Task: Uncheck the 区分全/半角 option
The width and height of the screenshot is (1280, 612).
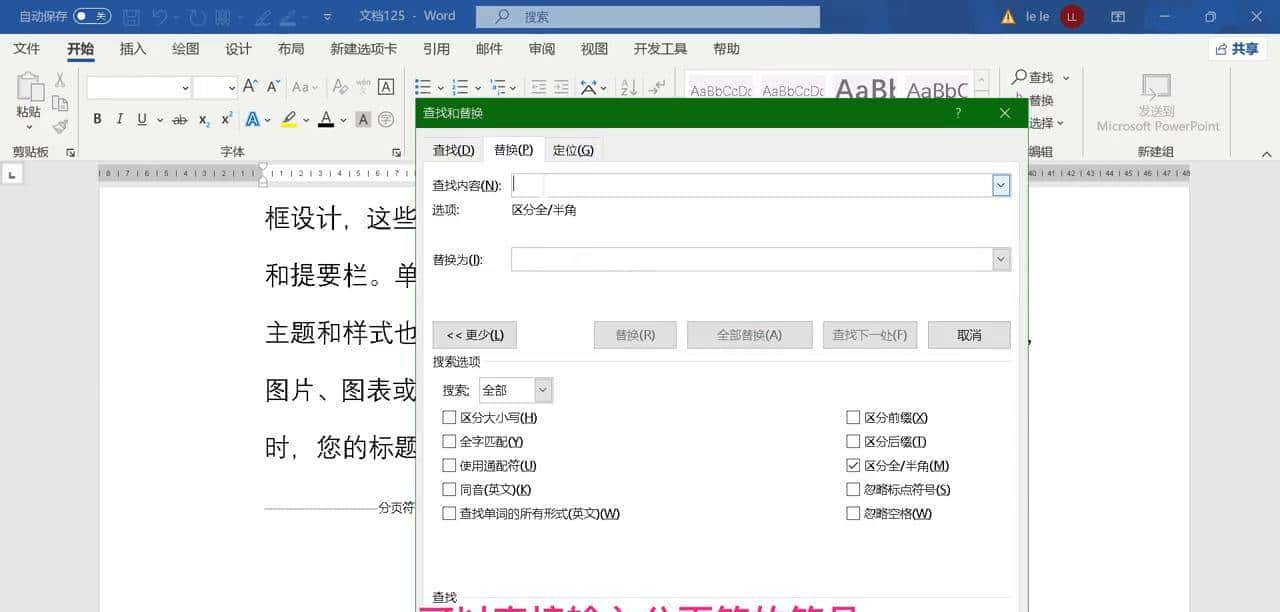Action: 854,465
